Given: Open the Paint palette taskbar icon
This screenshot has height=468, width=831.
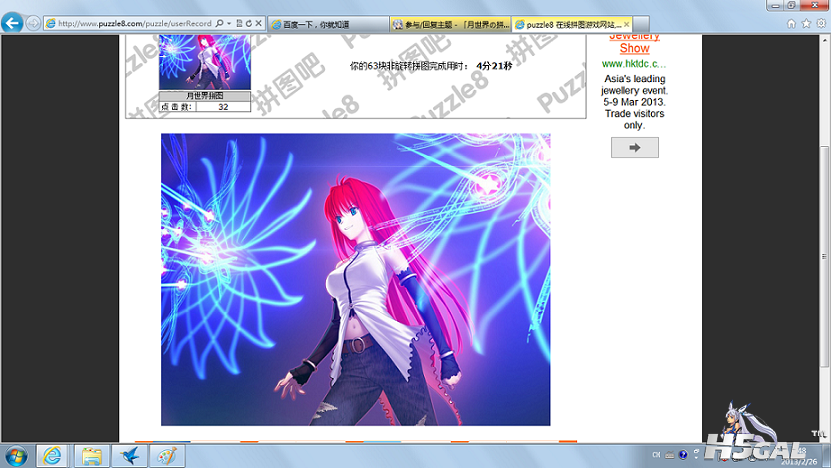Looking at the screenshot, I should pos(167,456).
